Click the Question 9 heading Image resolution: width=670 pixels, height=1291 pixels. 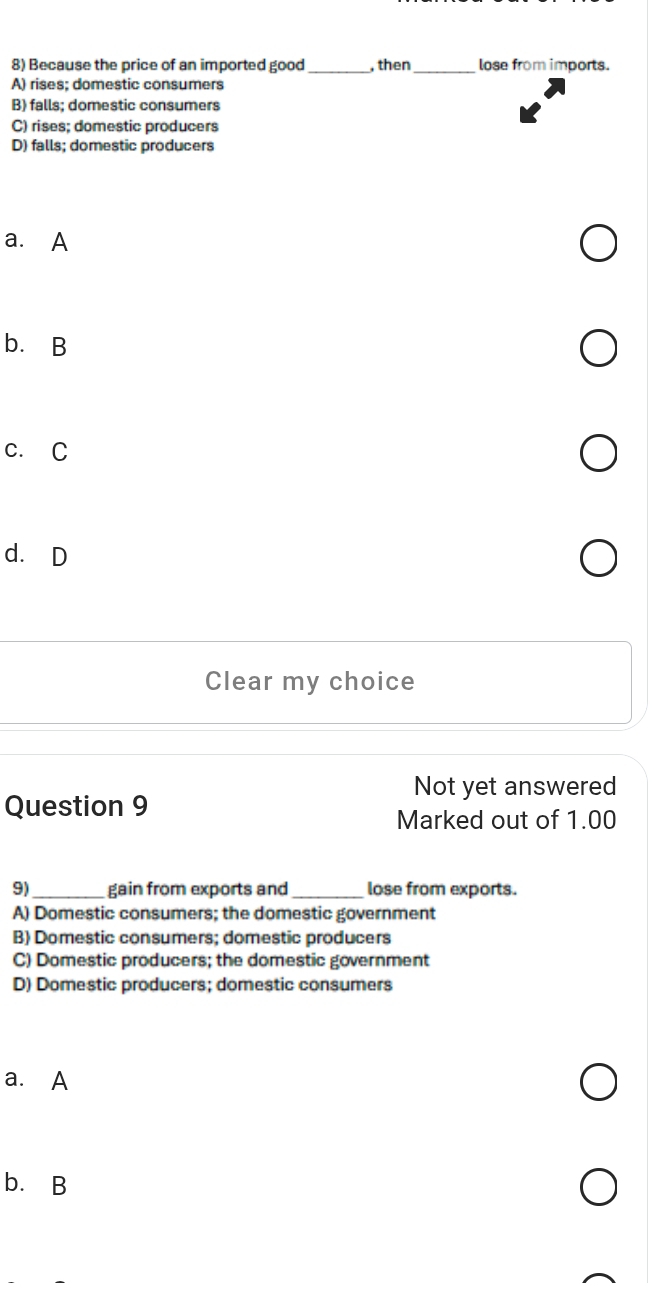(x=77, y=806)
